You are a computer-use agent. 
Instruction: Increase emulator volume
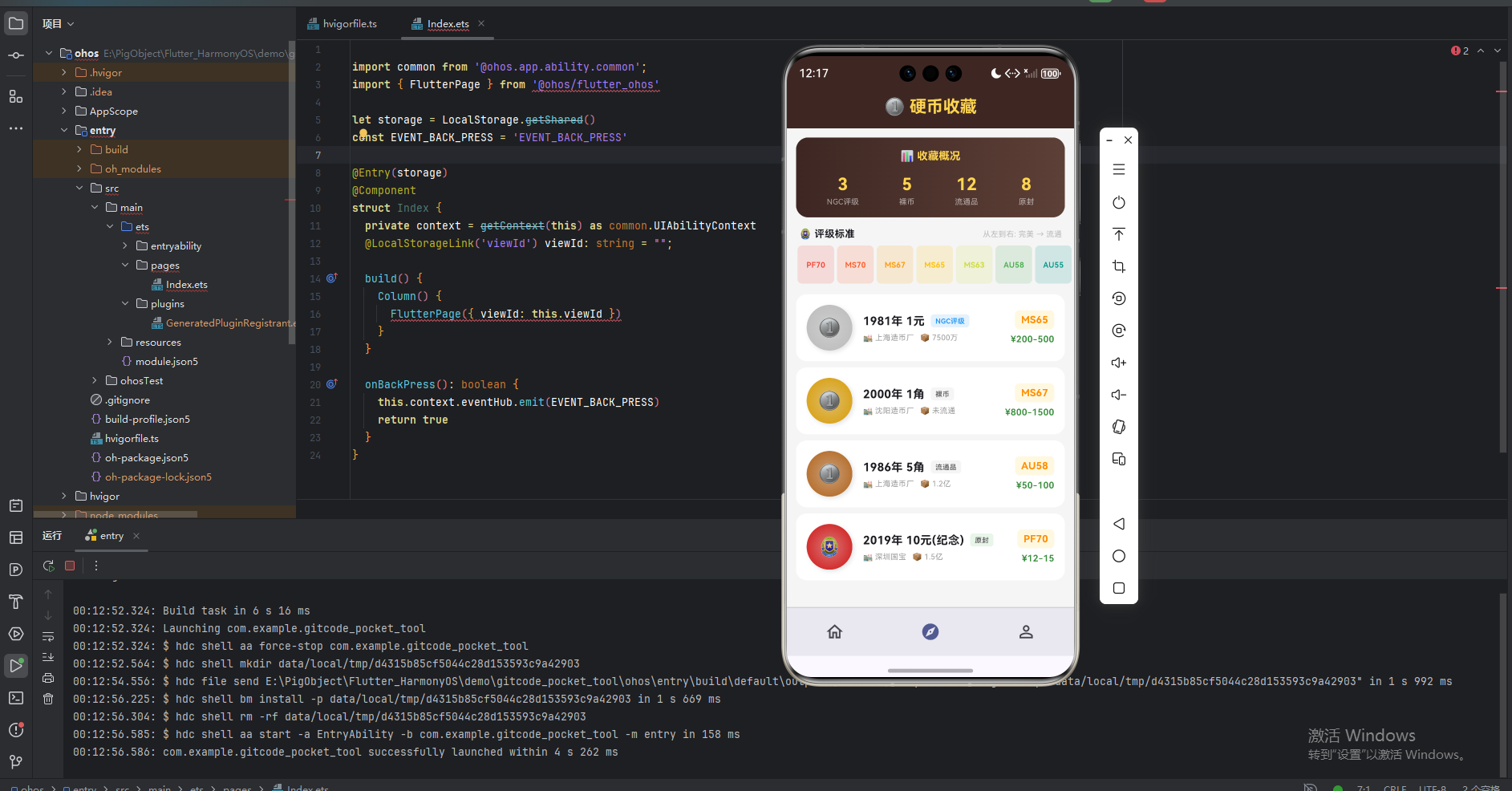pyautogui.click(x=1119, y=363)
